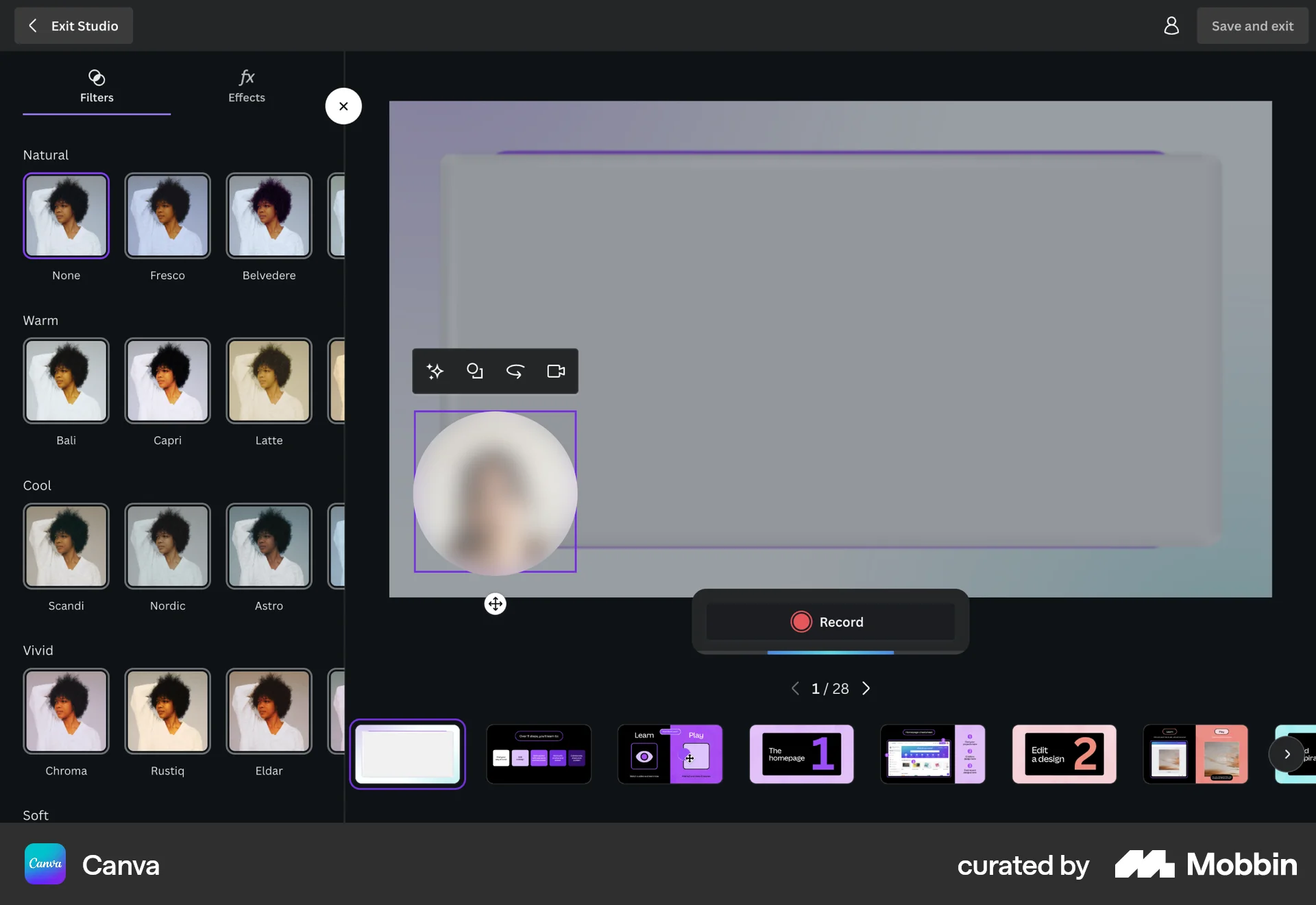Select the sparkle enhance icon in floating toolbar

tap(435, 371)
